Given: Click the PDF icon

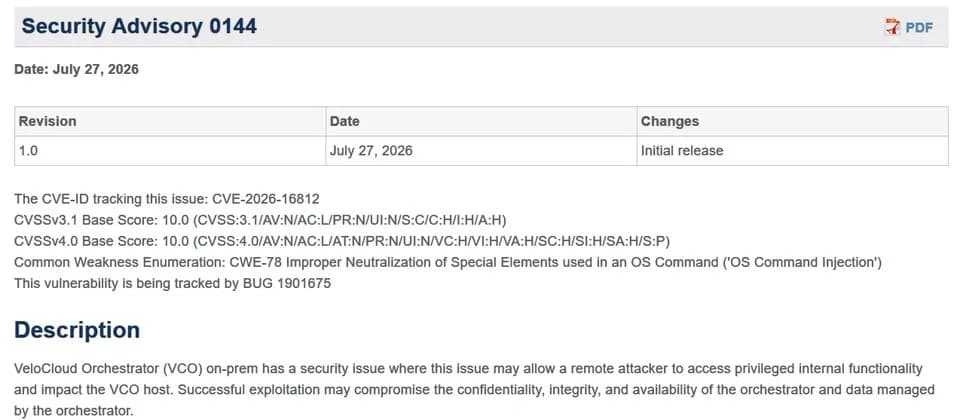Looking at the screenshot, I should point(893,27).
